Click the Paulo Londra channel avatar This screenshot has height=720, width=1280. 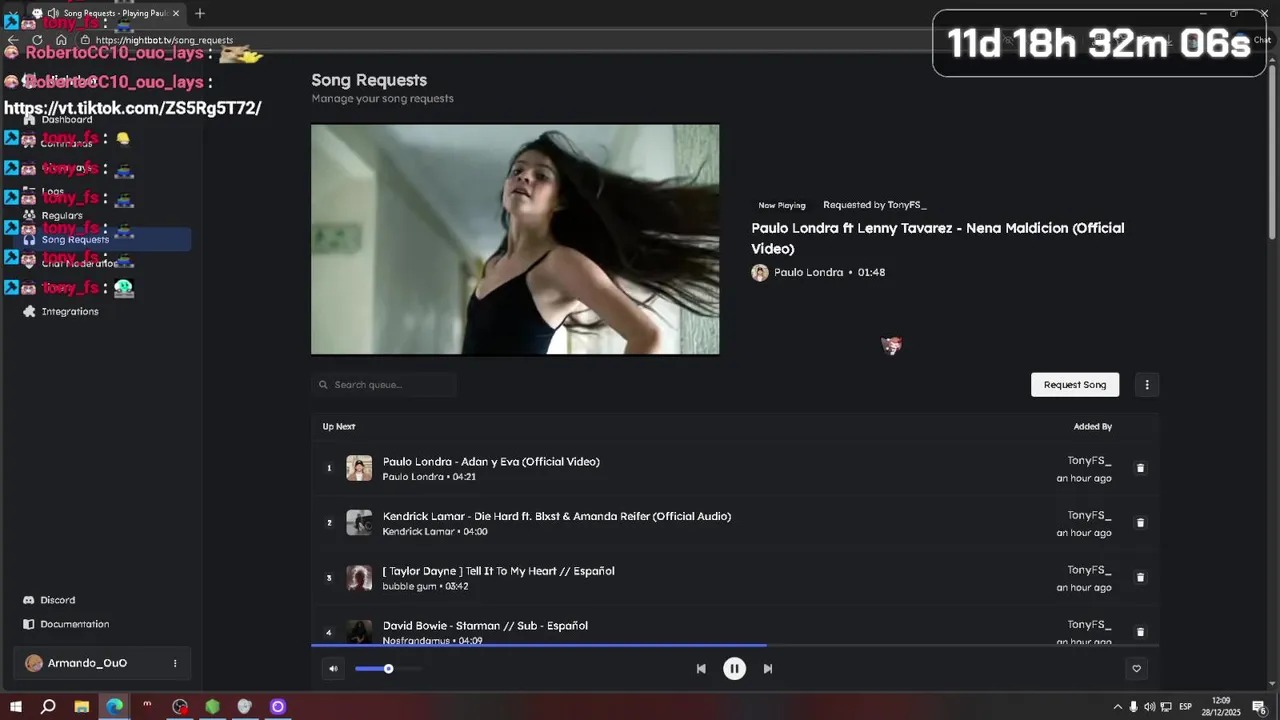tap(760, 272)
